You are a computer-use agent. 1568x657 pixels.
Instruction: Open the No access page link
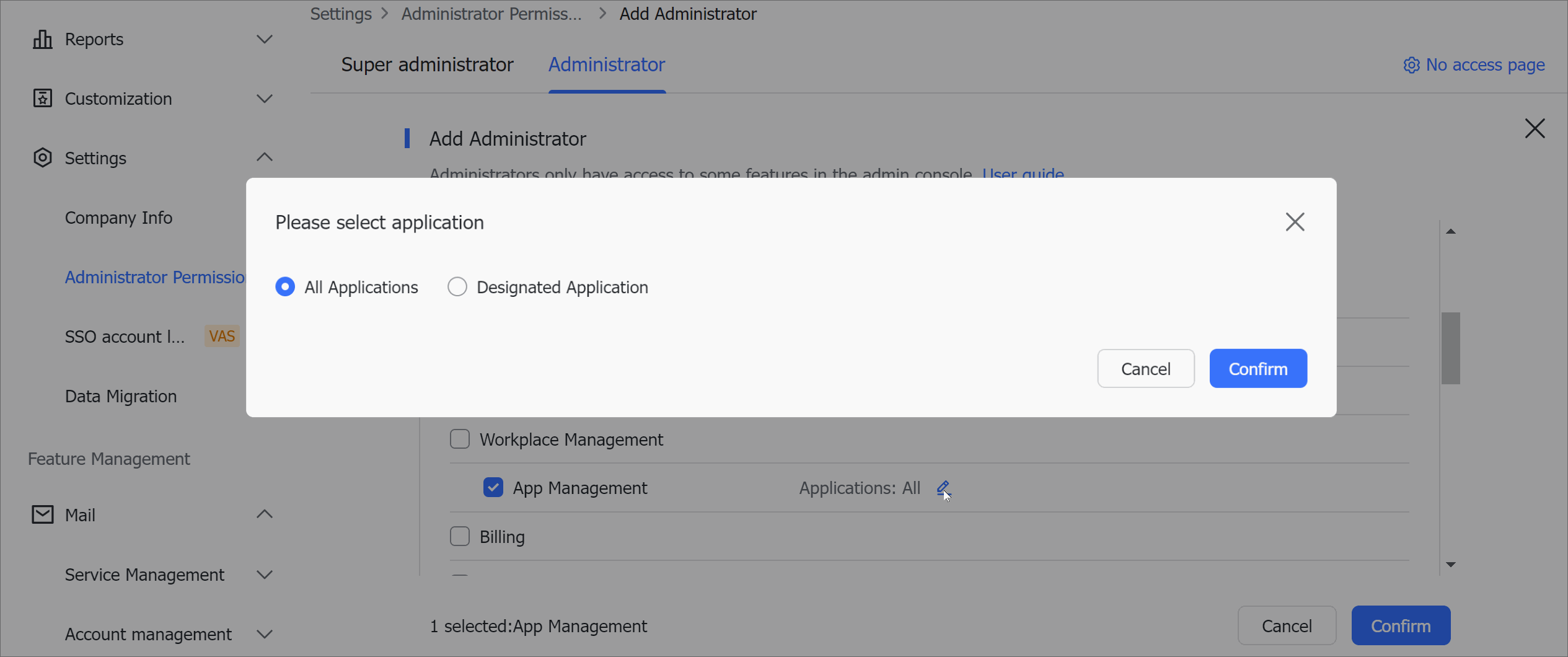1485,65
